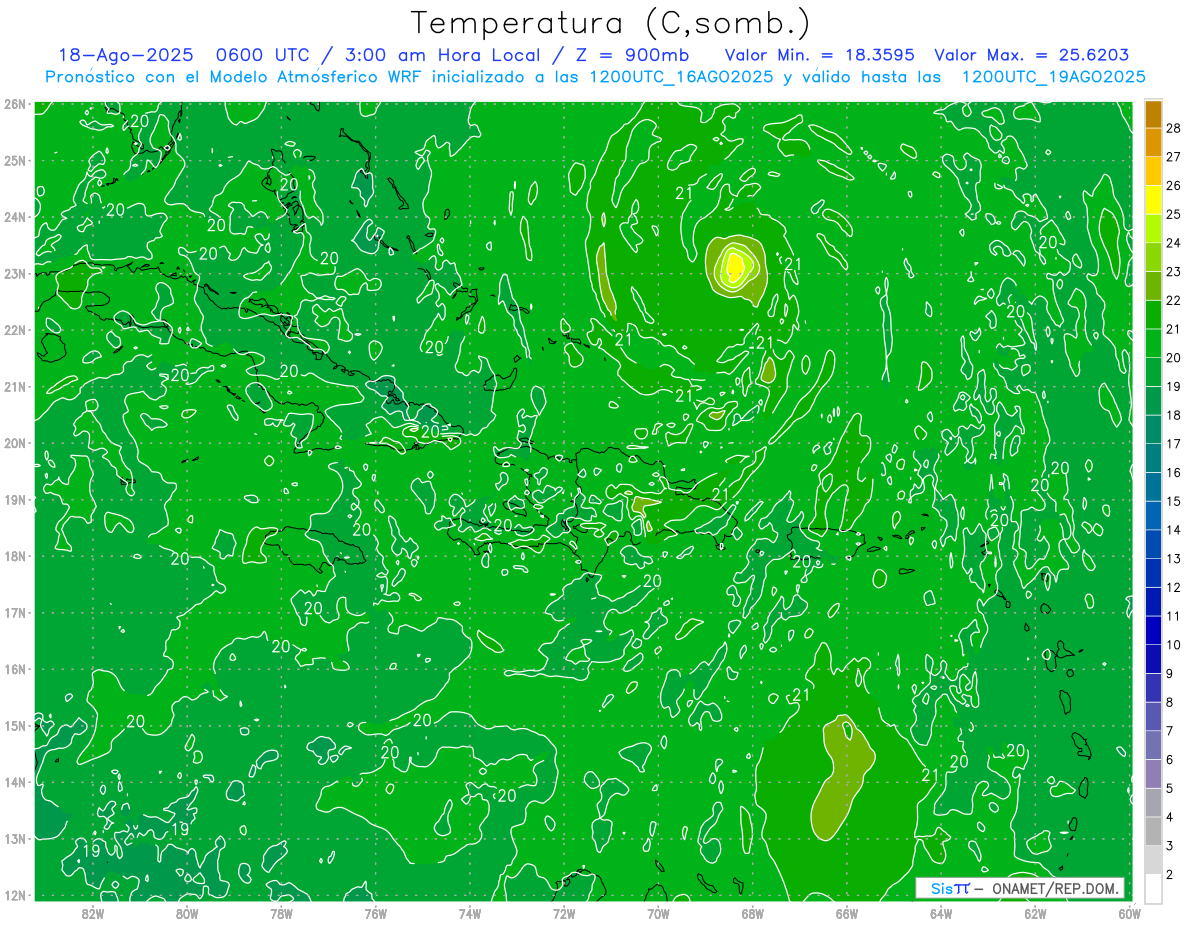Click the 70W longitude axis label
The width and height of the screenshot is (1200, 927).
[x=658, y=913]
